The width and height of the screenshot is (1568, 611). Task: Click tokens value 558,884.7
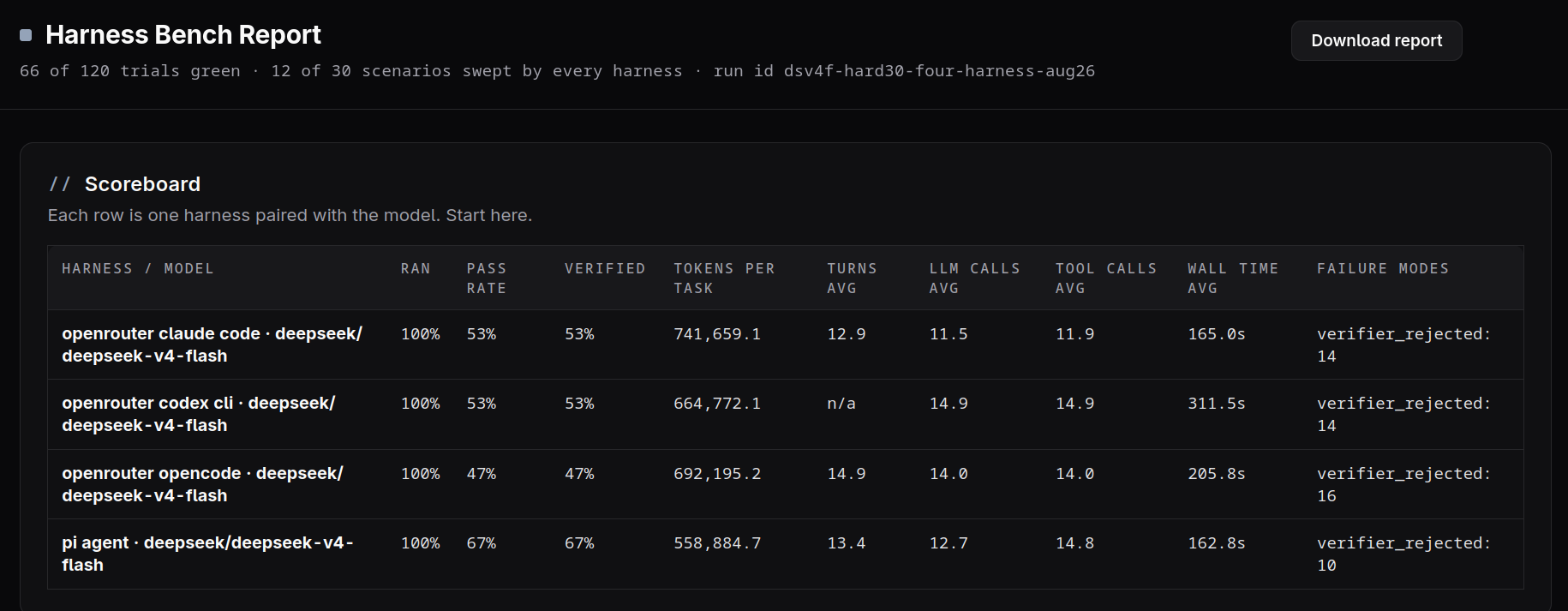717,543
